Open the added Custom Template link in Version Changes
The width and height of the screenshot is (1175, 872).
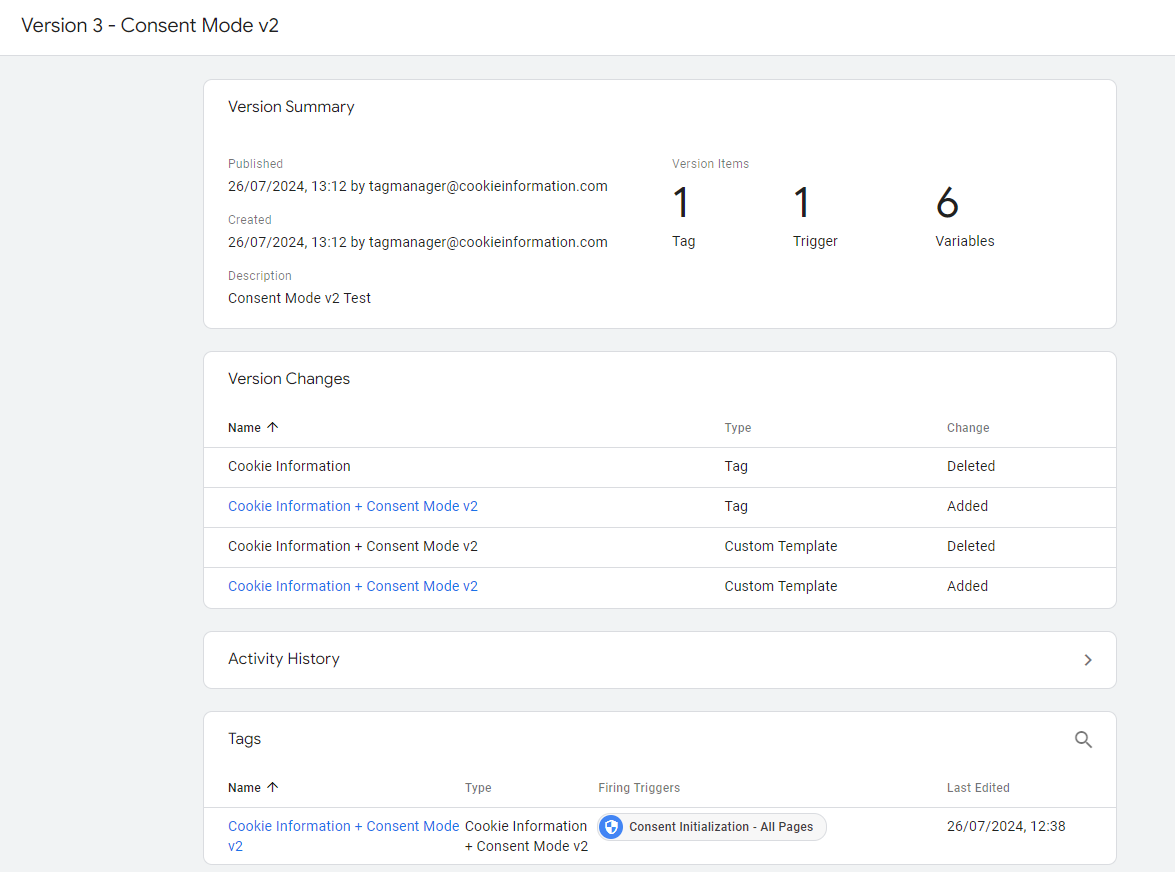[x=353, y=586]
